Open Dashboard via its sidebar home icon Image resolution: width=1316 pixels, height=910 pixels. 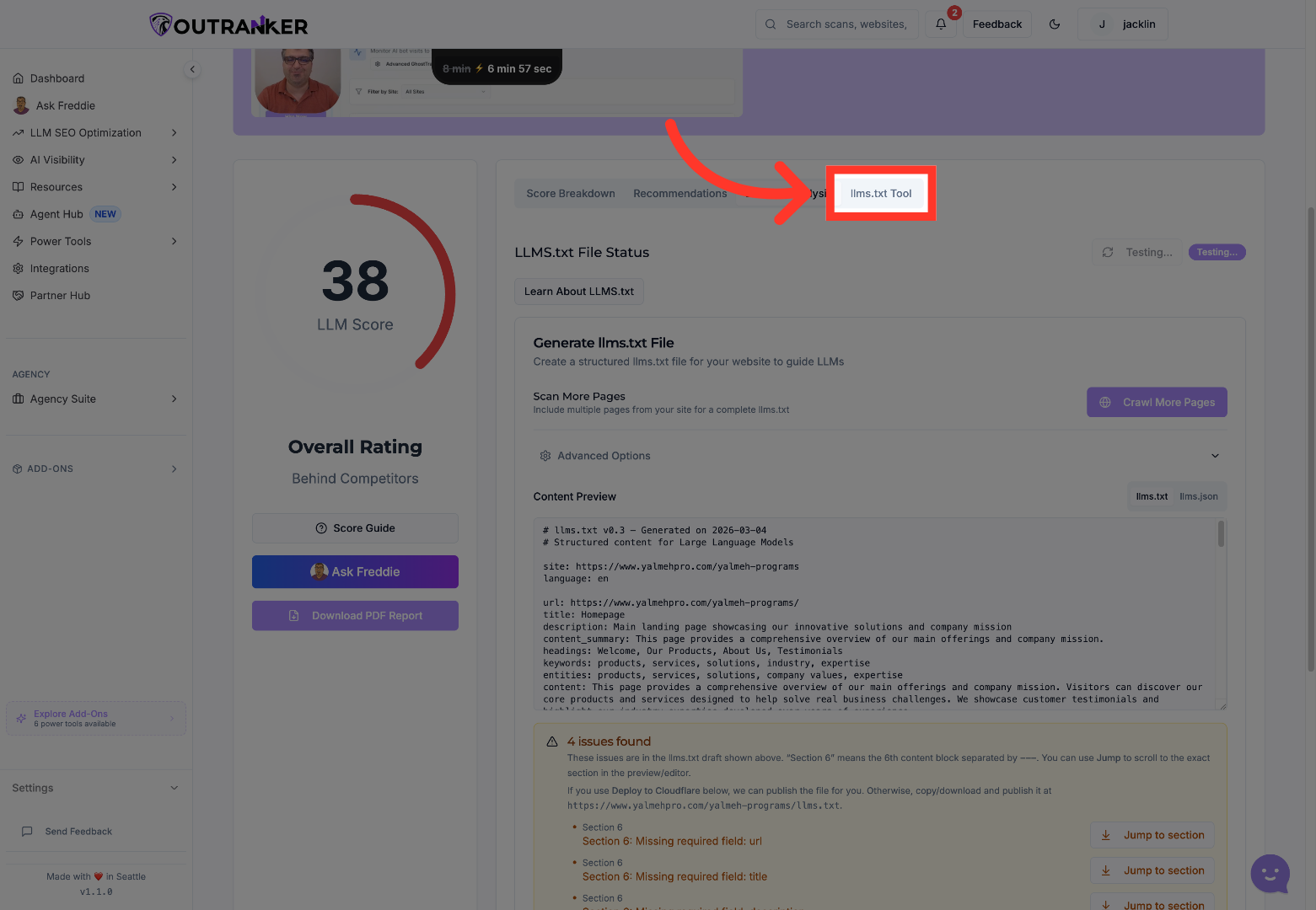tap(18, 78)
